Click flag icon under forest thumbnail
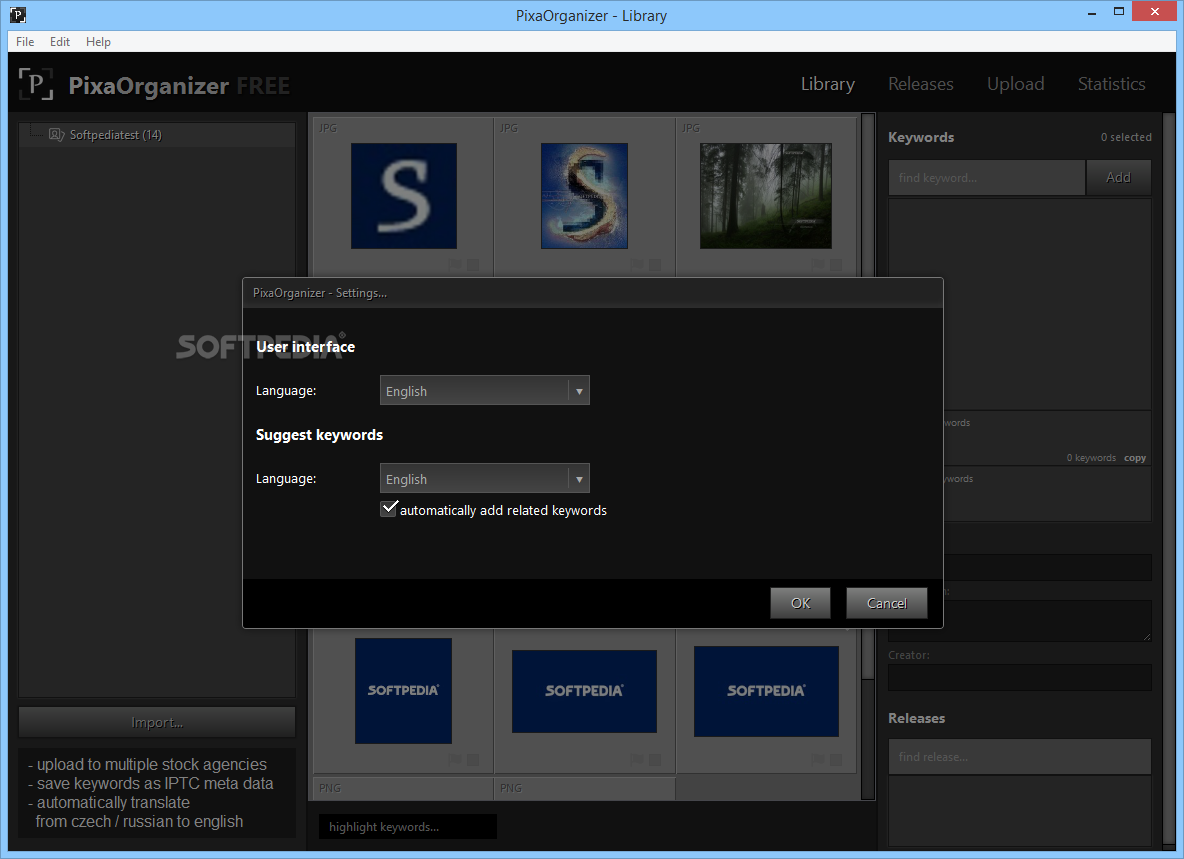The height and width of the screenshot is (859, 1184). 818,264
